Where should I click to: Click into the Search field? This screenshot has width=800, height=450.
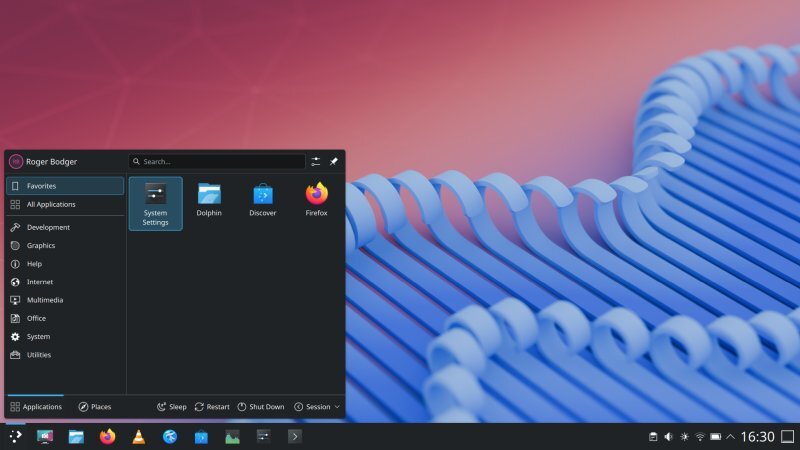click(217, 161)
